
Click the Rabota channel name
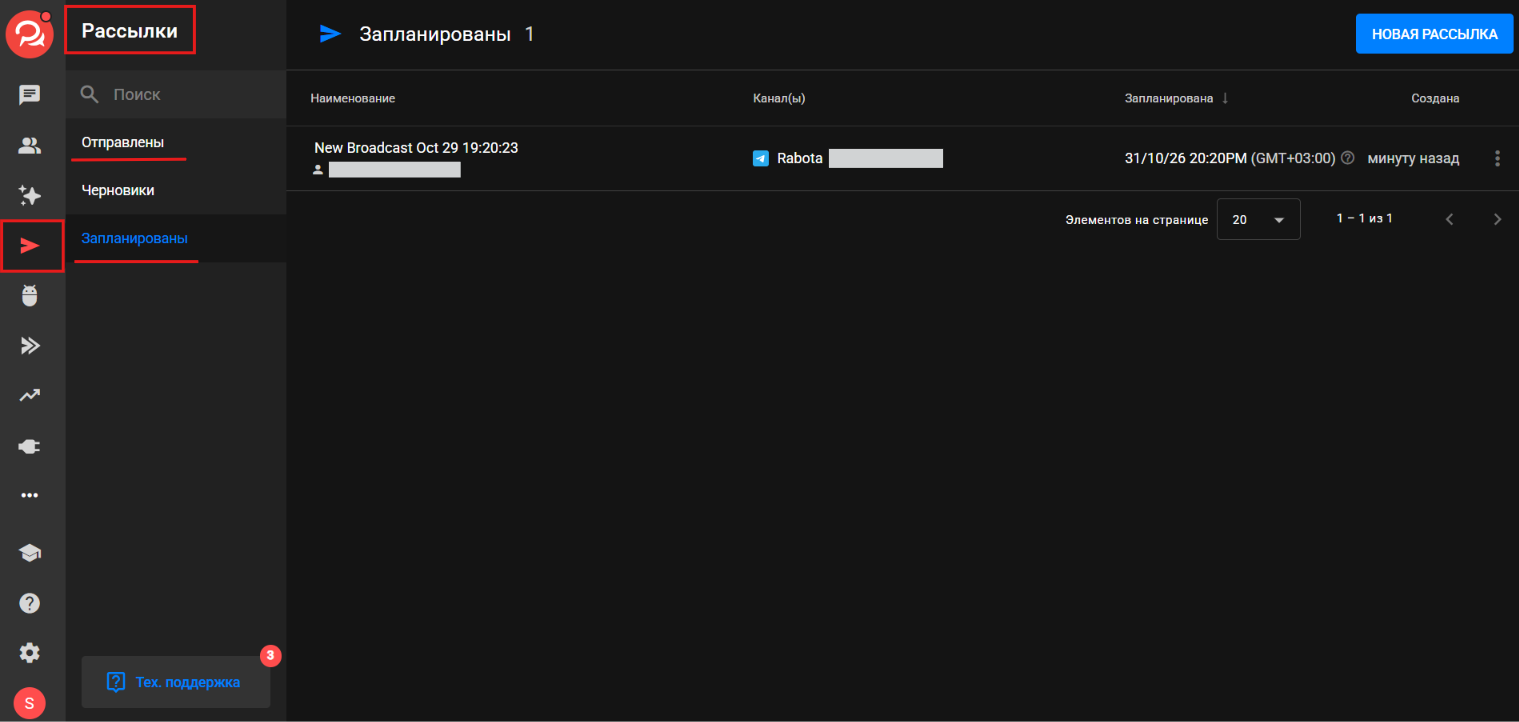pyautogui.click(x=800, y=158)
